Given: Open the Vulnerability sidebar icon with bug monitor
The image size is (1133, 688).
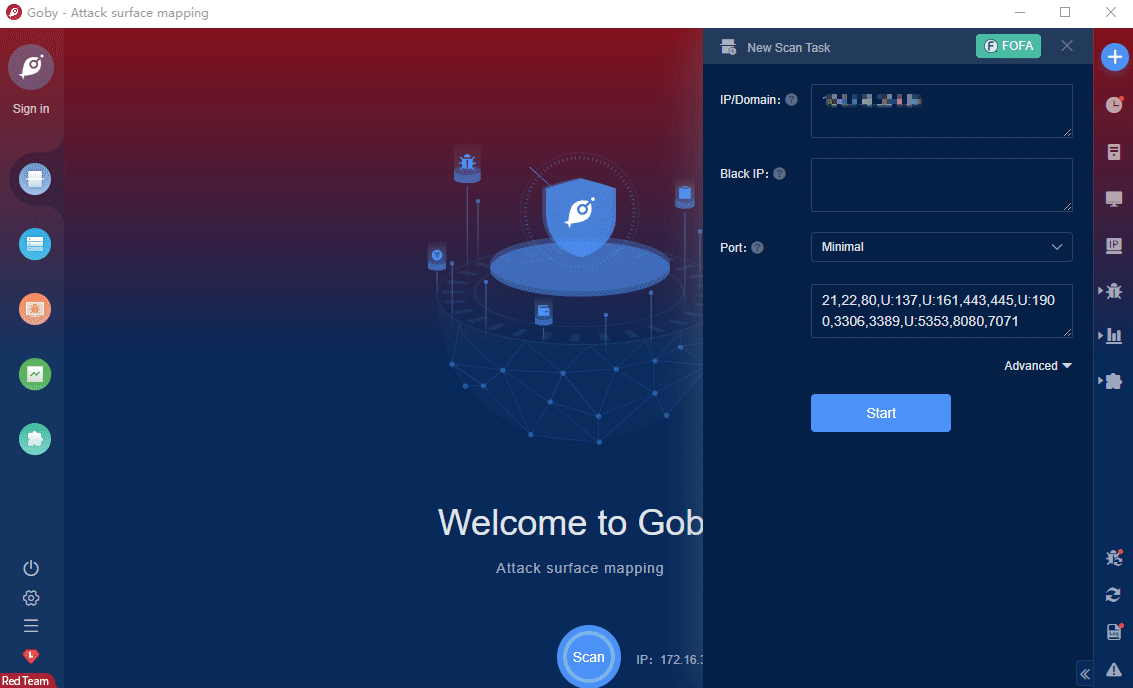Looking at the screenshot, I should (x=35, y=309).
